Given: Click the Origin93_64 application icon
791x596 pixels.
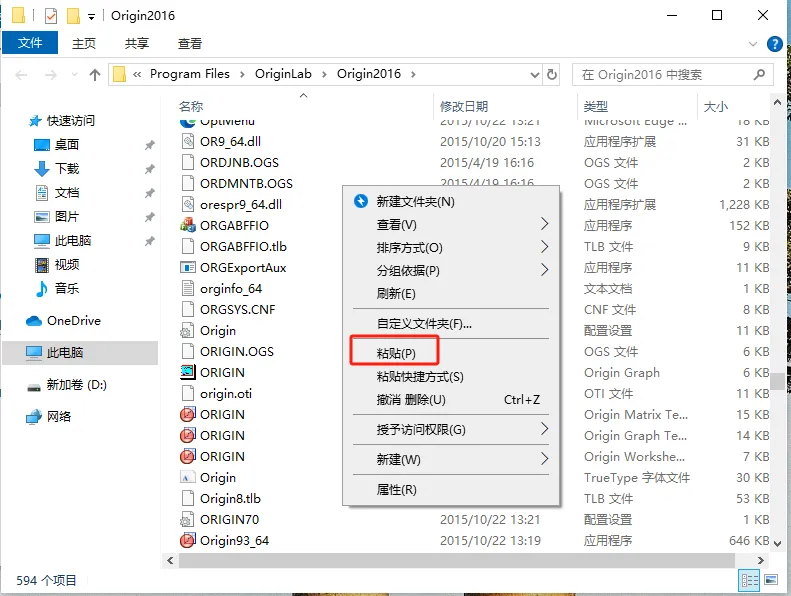Looking at the screenshot, I should click(x=188, y=540).
